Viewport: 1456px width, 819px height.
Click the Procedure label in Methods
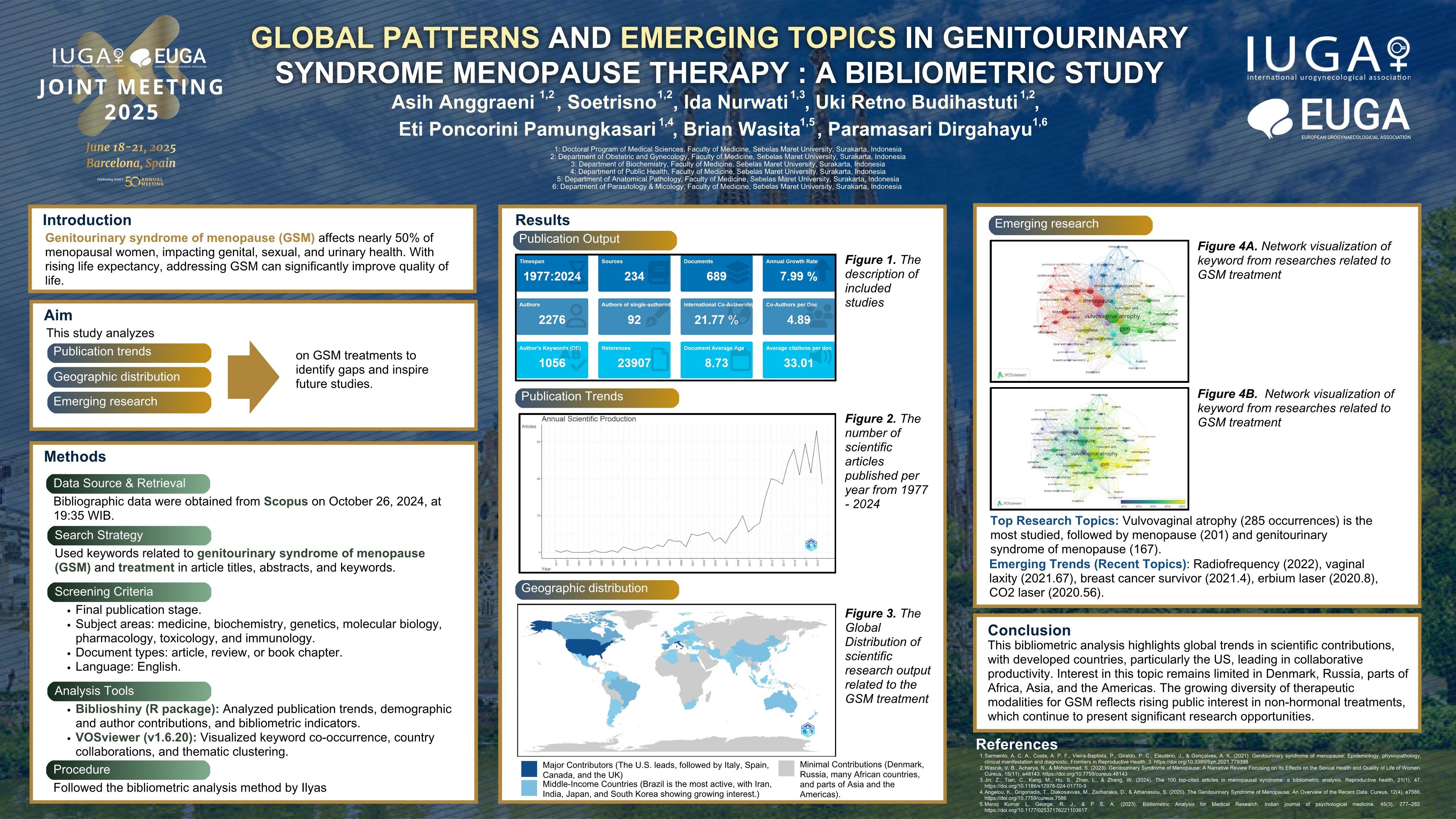128,770
